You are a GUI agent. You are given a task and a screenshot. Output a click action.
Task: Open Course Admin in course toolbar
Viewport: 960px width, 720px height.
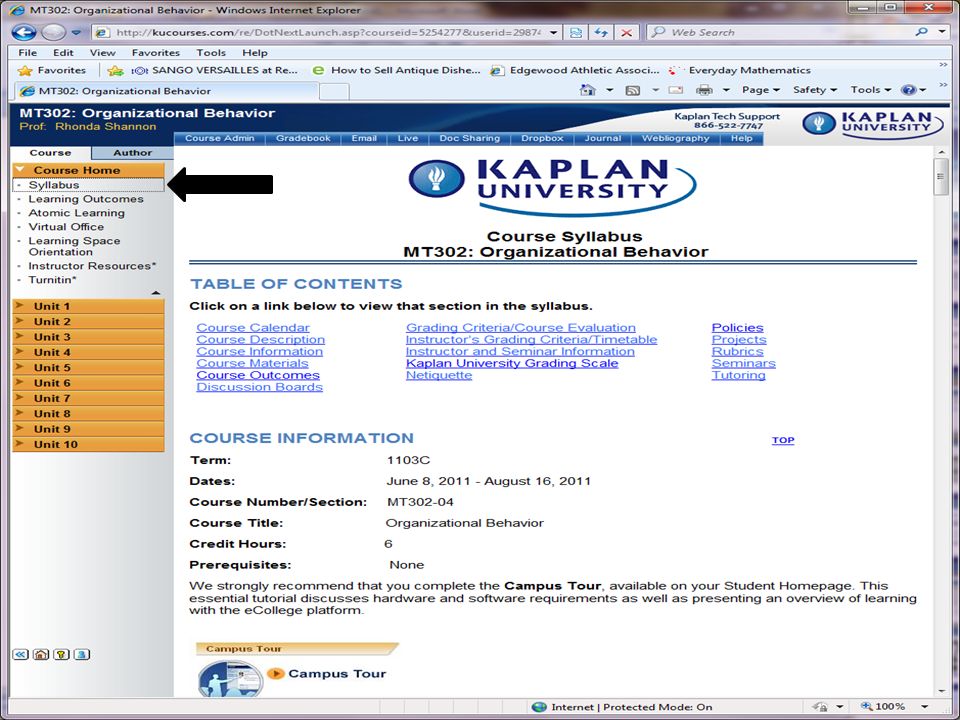tap(219, 138)
